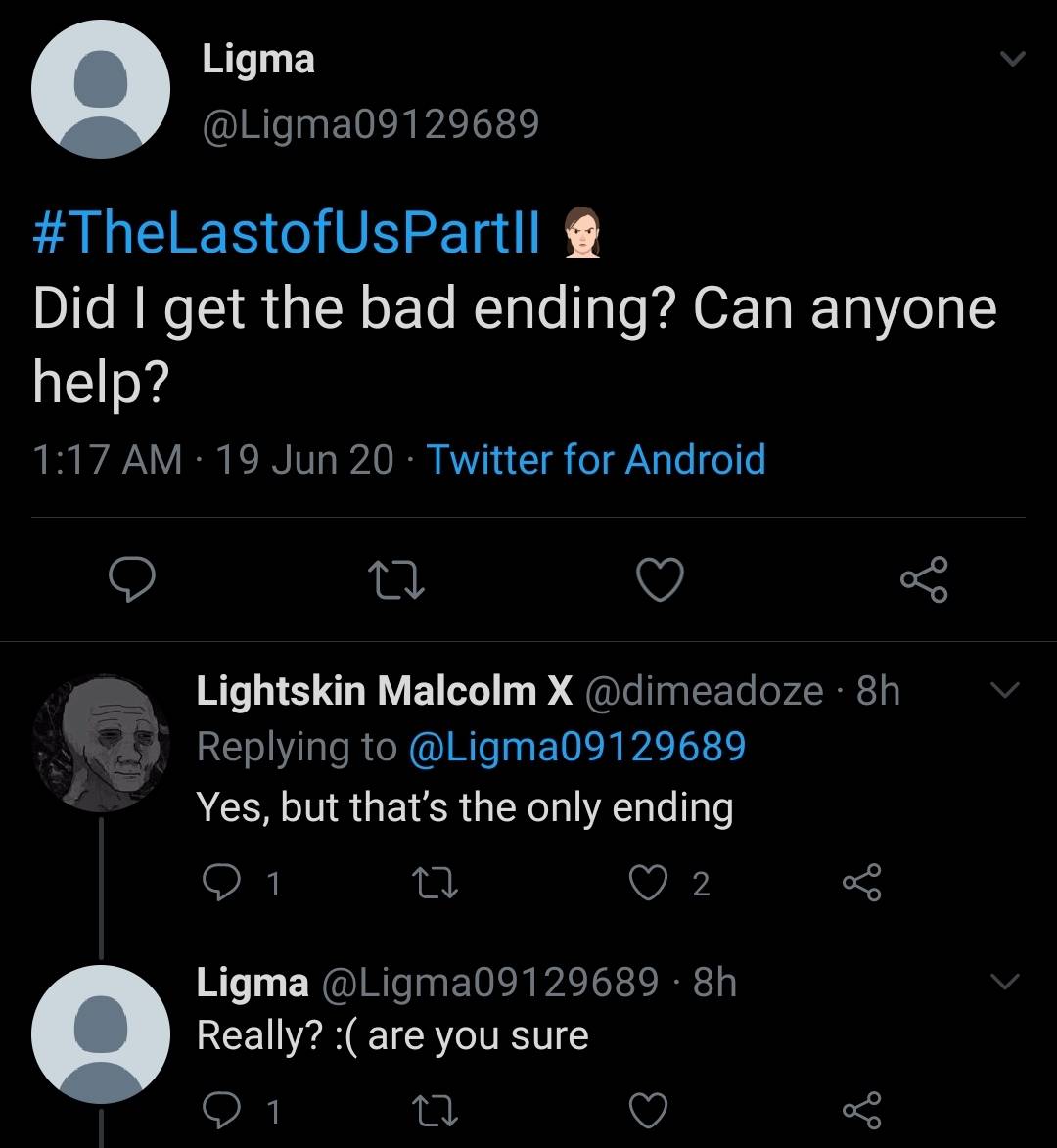Open Lightskin Malcolm X profile picture
This screenshot has width=1057, height=1148.
tap(101, 744)
